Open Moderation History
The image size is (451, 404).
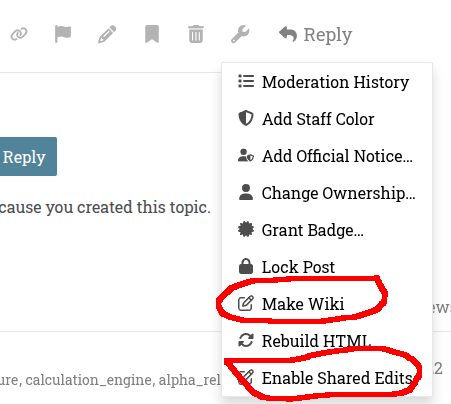(327, 82)
